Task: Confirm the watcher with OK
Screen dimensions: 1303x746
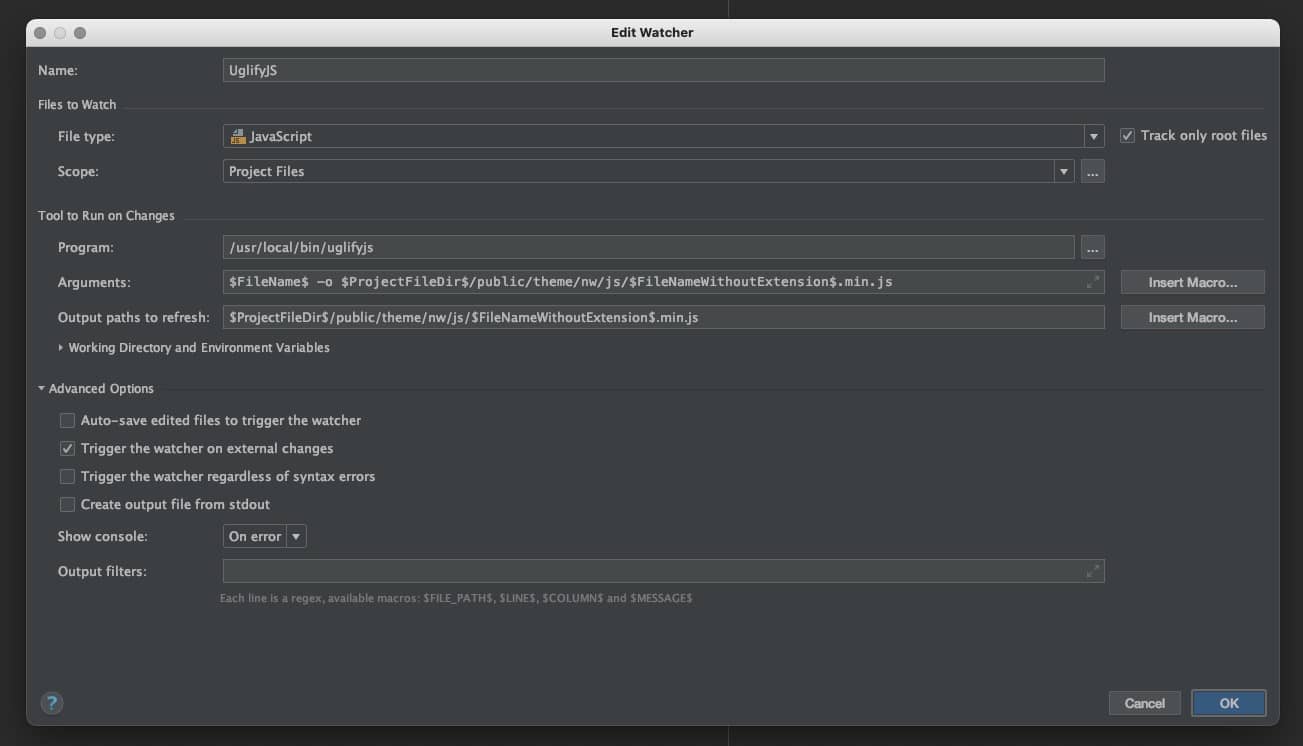Action: click(x=1229, y=703)
